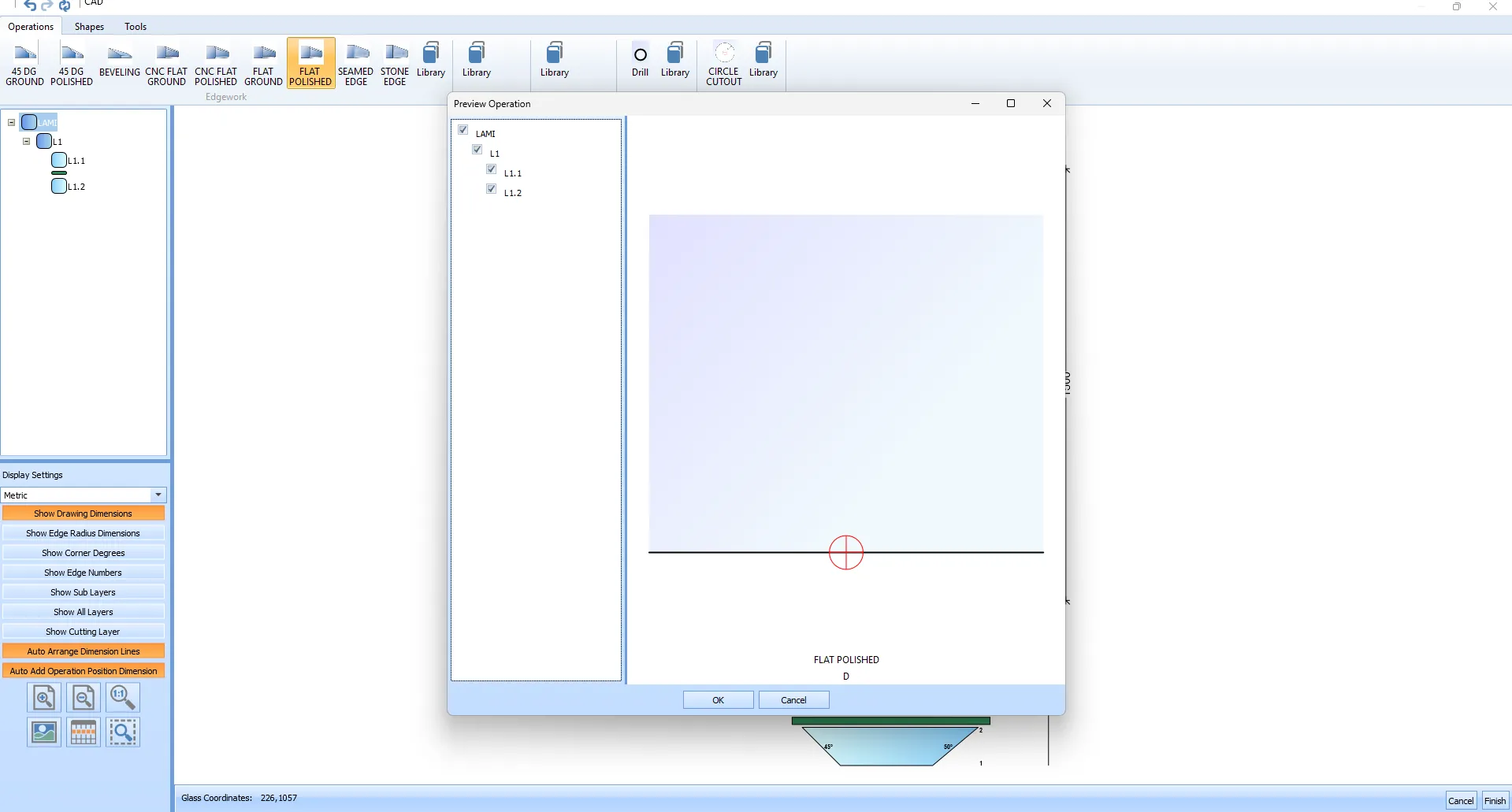
Task: Uncheck the L1.2 checkbox in Preview Operation
Action: (x=492, y=189)
